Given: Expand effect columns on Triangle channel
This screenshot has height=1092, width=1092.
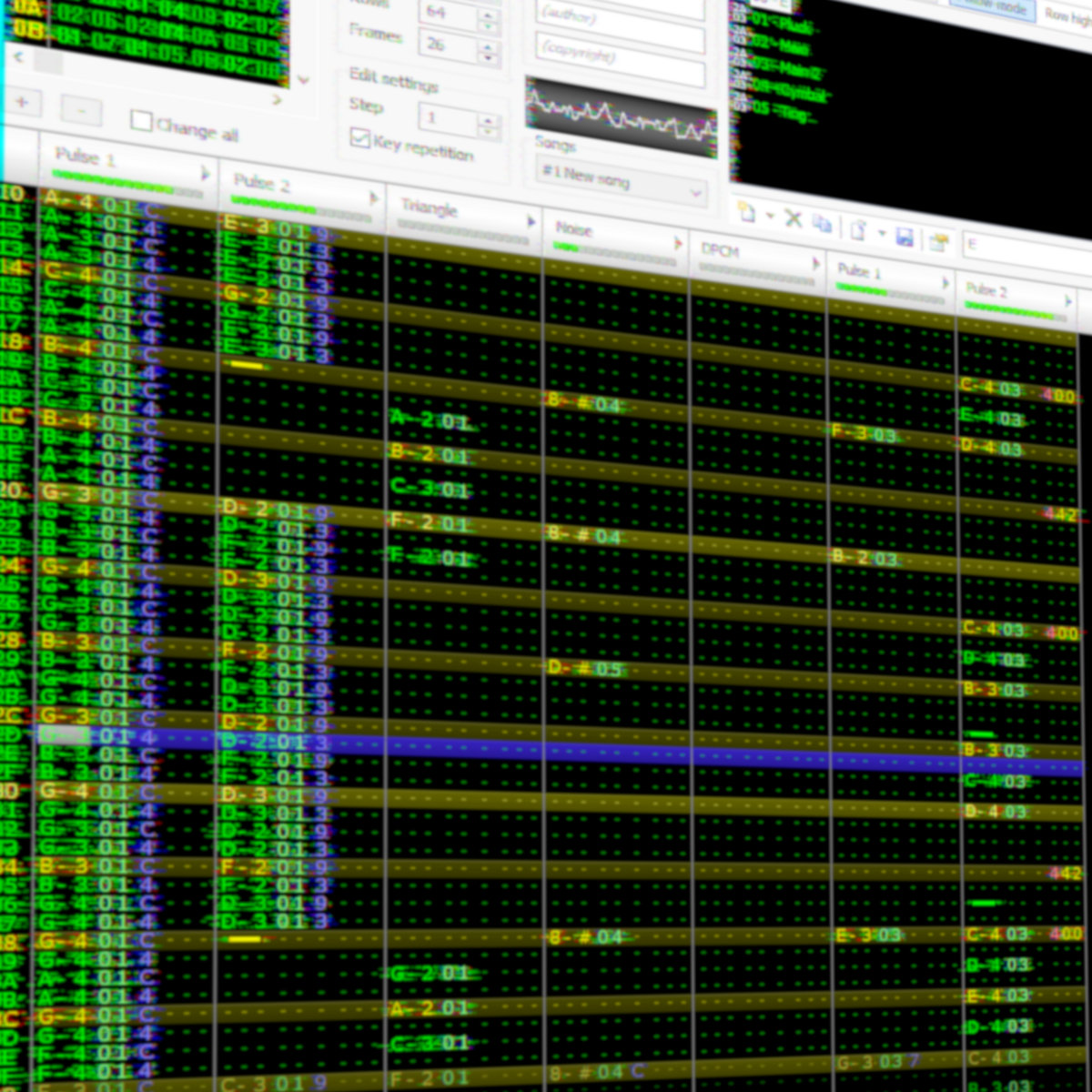Looking at the screenshot, I should coord(531,222).
